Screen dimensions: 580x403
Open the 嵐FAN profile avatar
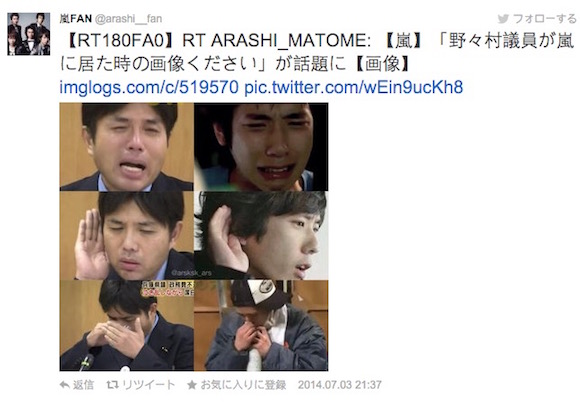tap(28, 34)
